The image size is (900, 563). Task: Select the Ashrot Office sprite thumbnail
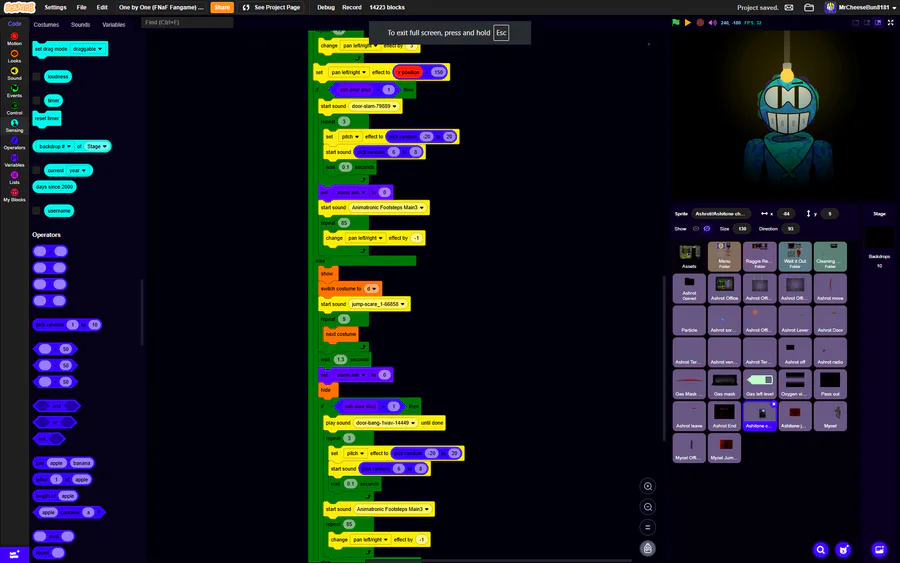pyautogui.click(x=724, y=288)
